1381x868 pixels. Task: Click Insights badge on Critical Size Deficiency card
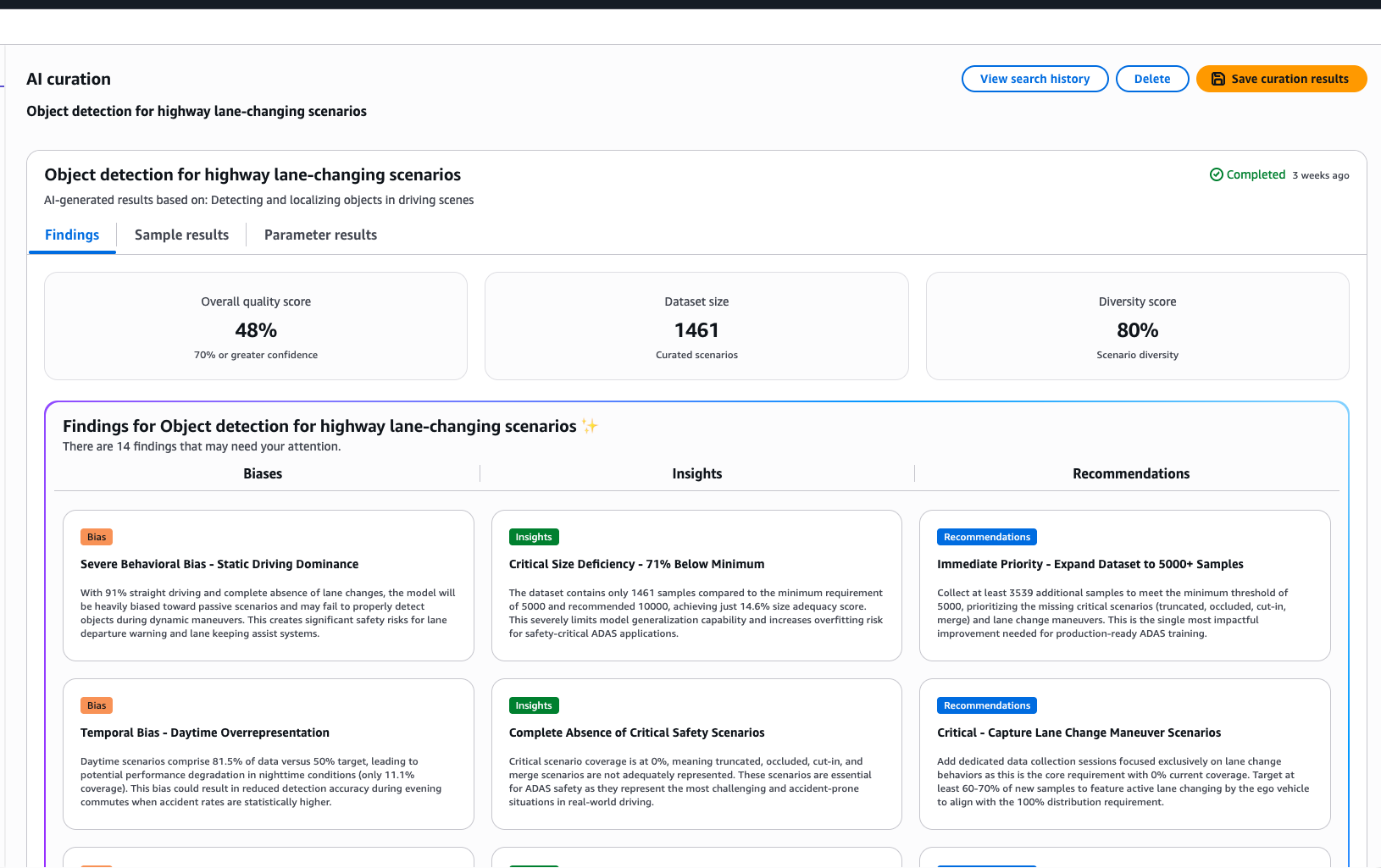[x=534, y=537]
